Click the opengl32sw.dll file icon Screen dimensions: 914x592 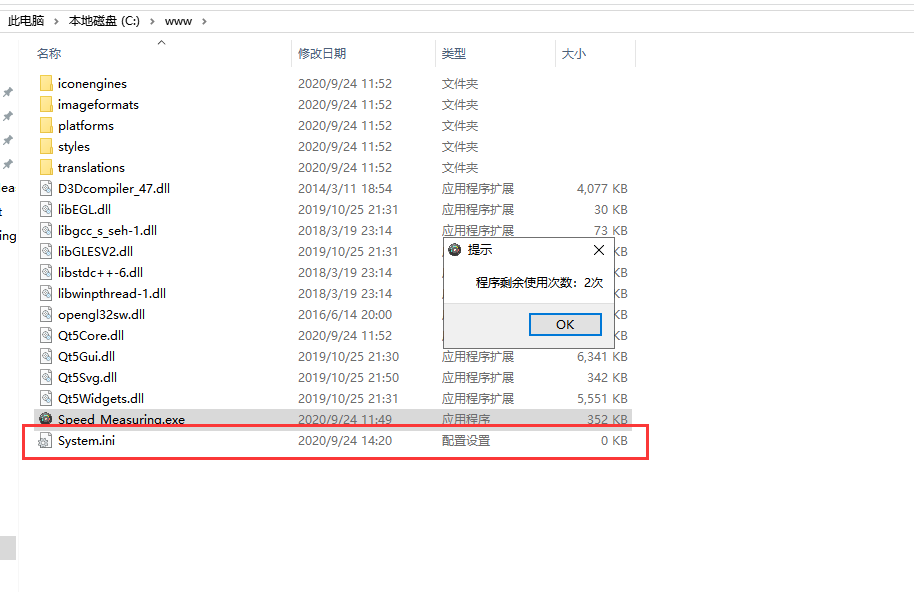[x=46, y=314]
